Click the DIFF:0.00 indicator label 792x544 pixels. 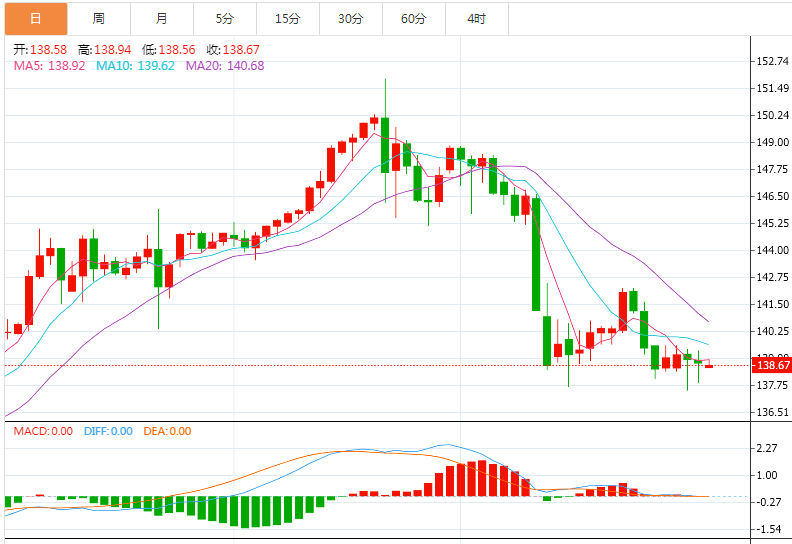[x=108, y=431]
